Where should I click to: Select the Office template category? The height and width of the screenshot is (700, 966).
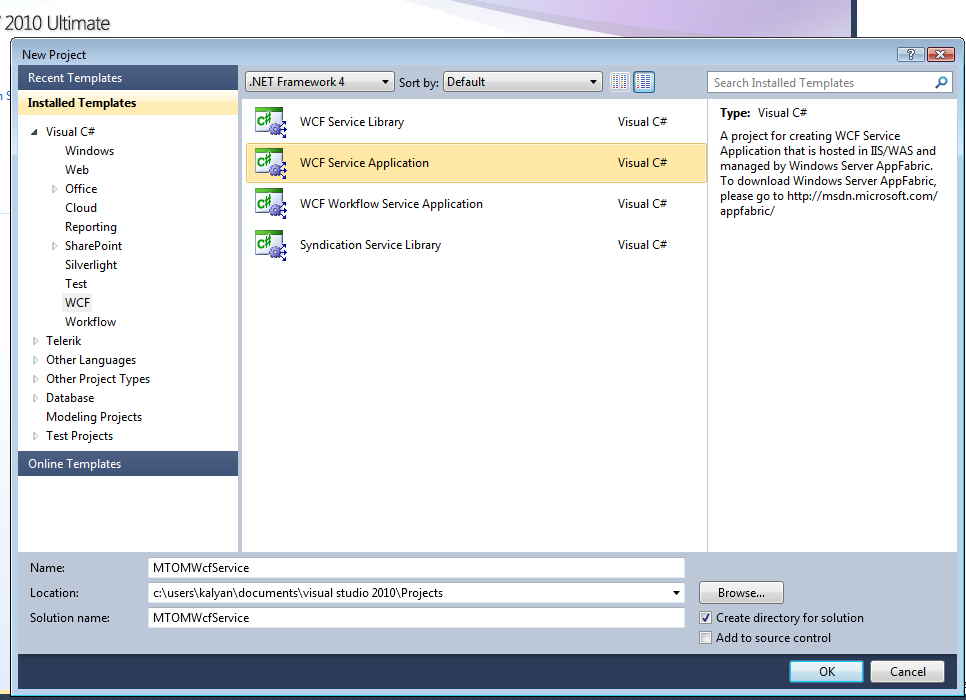pos(81,189)
